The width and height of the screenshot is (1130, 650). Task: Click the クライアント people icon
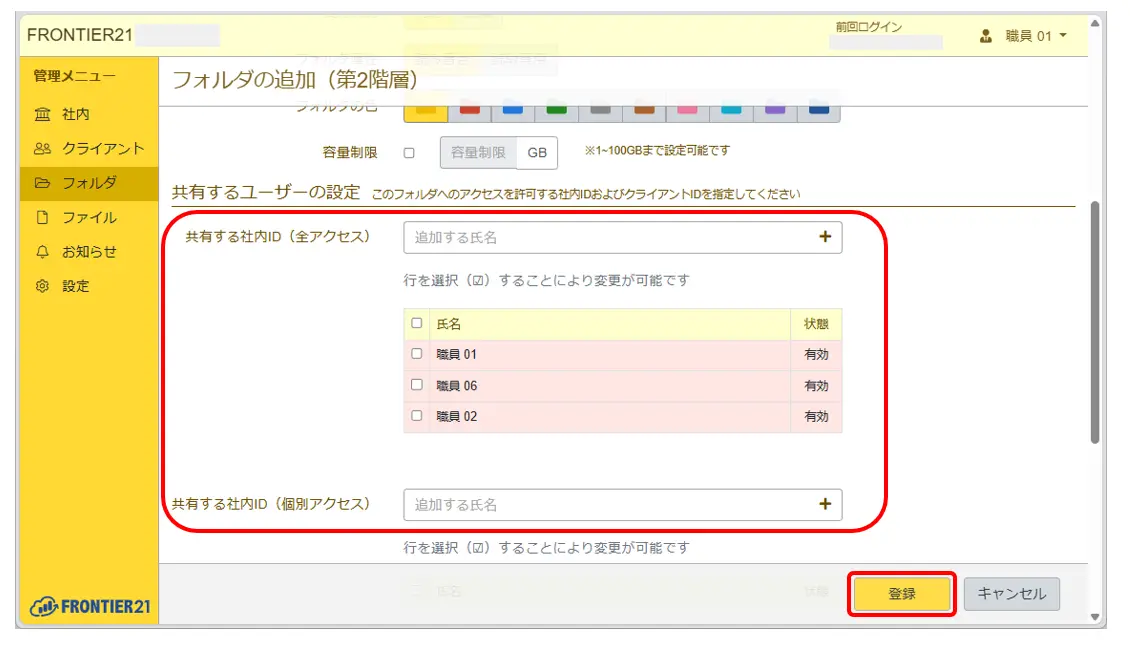pos(42,149)
